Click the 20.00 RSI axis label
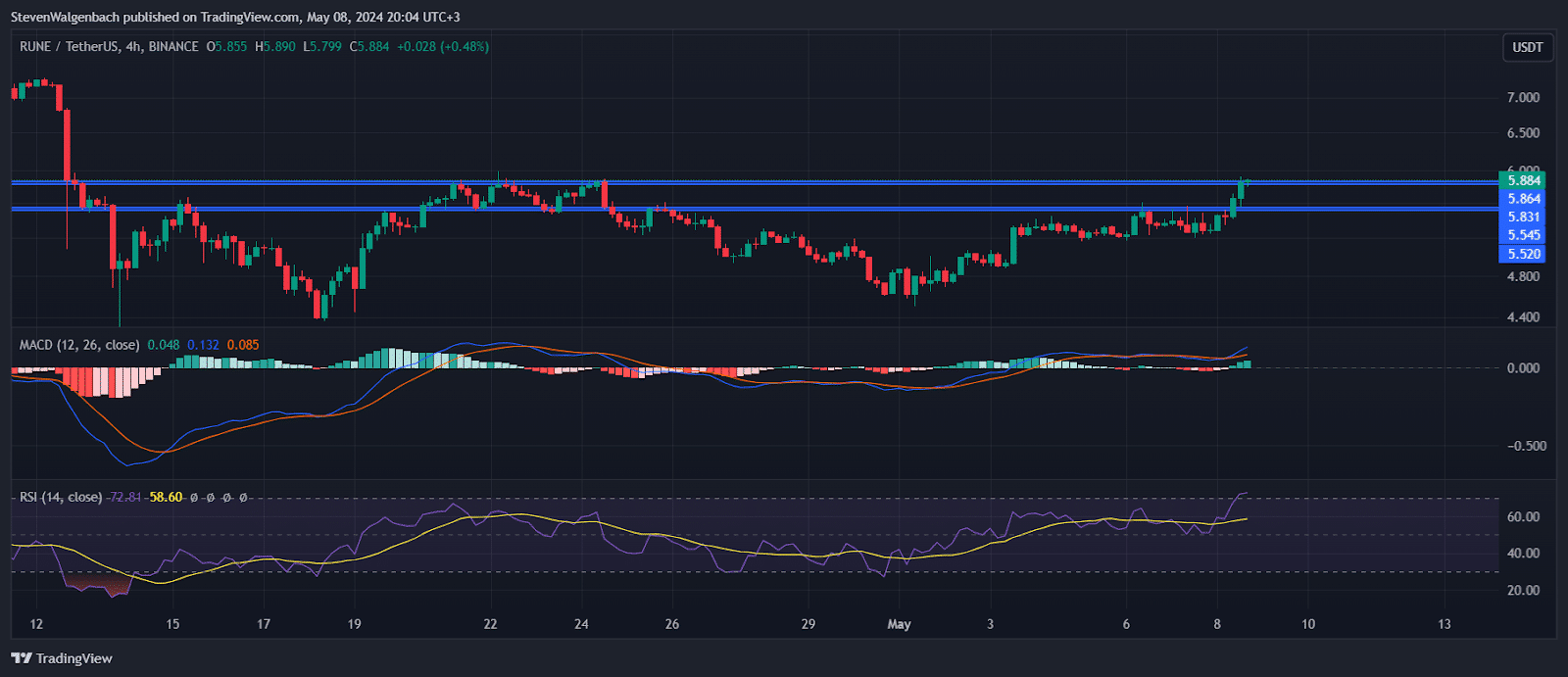 click(x=1523, y=590)
